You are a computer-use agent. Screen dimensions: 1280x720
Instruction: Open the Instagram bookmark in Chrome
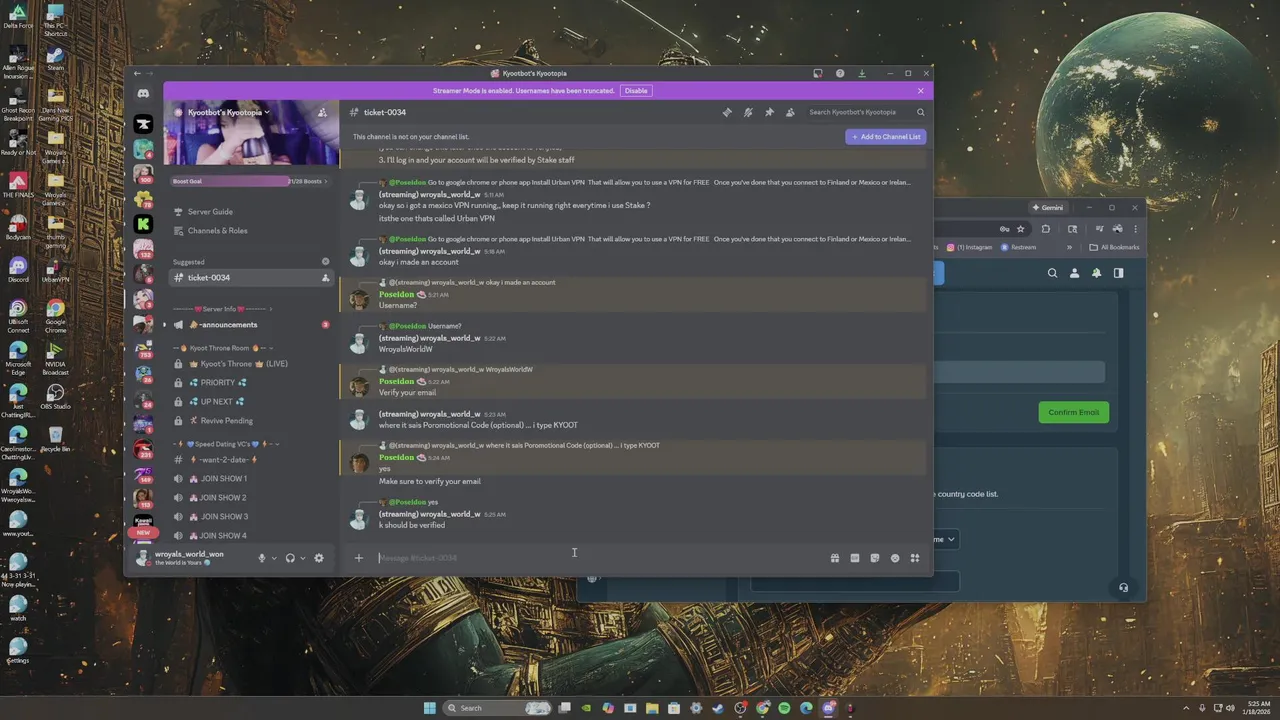(x=970, y=247)
